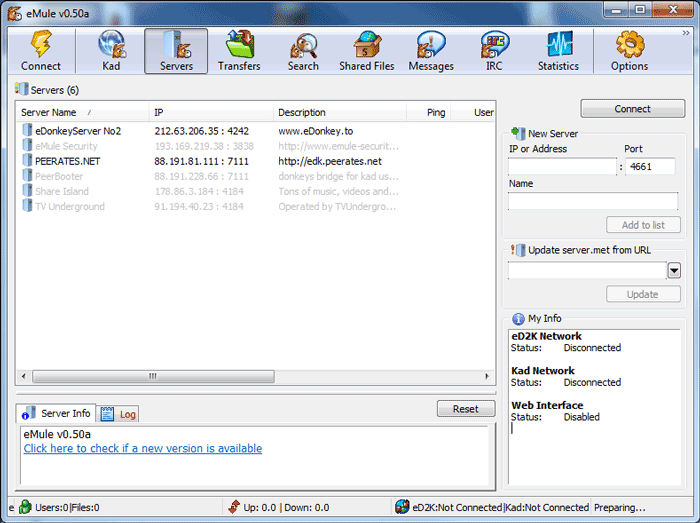Click eD2K:Not Connected status text
This screenshot has width=700, height=523.
tap(457, 507)
